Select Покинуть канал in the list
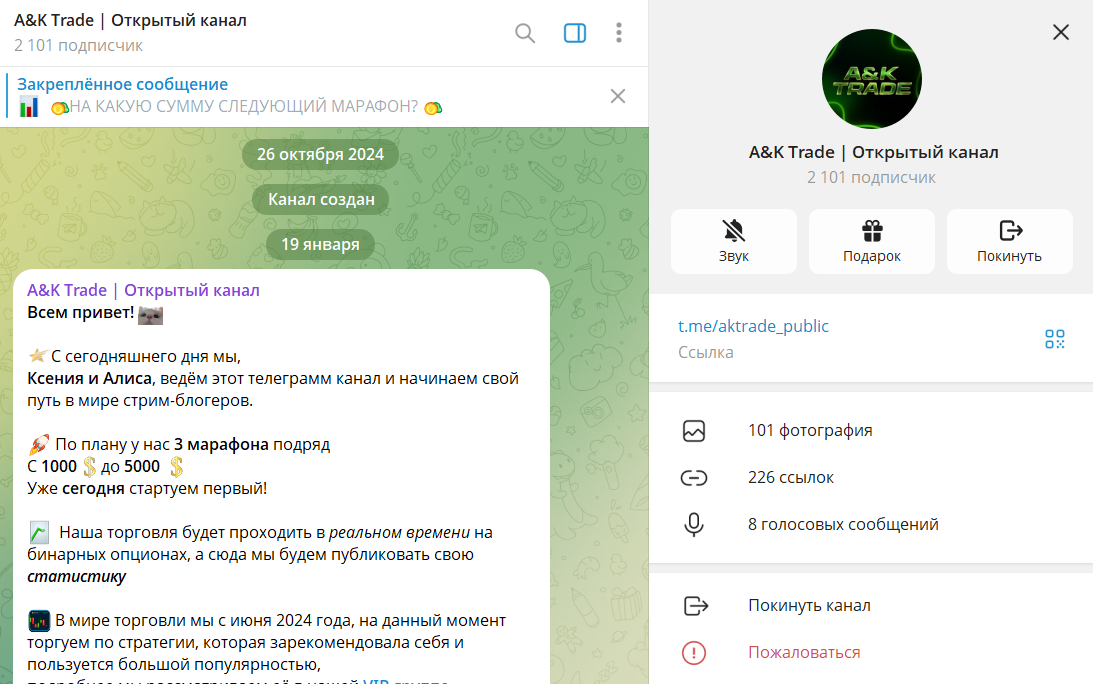This screenshot has height=684, width=1093. pos(808,606)
